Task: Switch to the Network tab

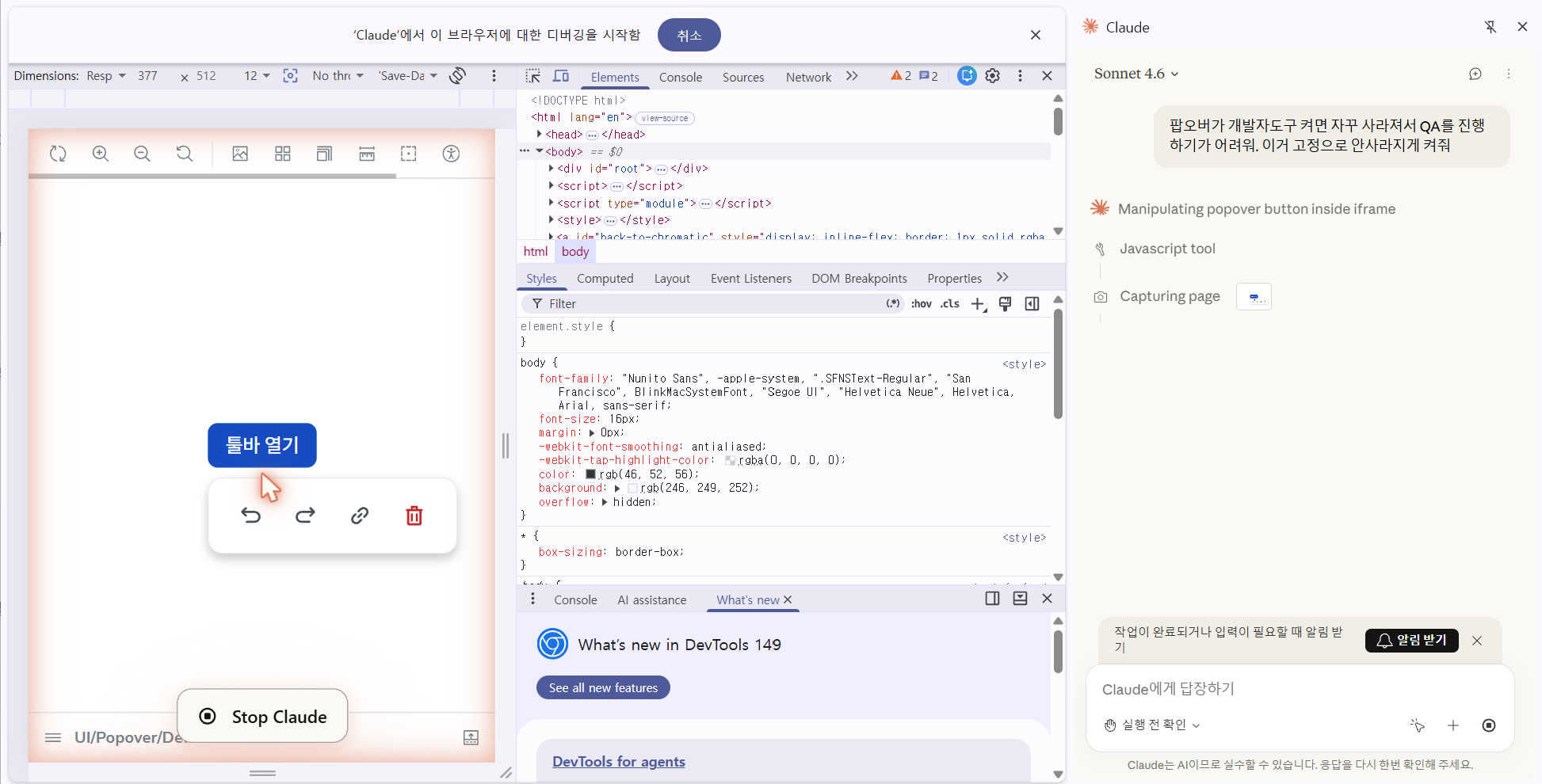Action: pyautogui.click(x=808, y=77)
